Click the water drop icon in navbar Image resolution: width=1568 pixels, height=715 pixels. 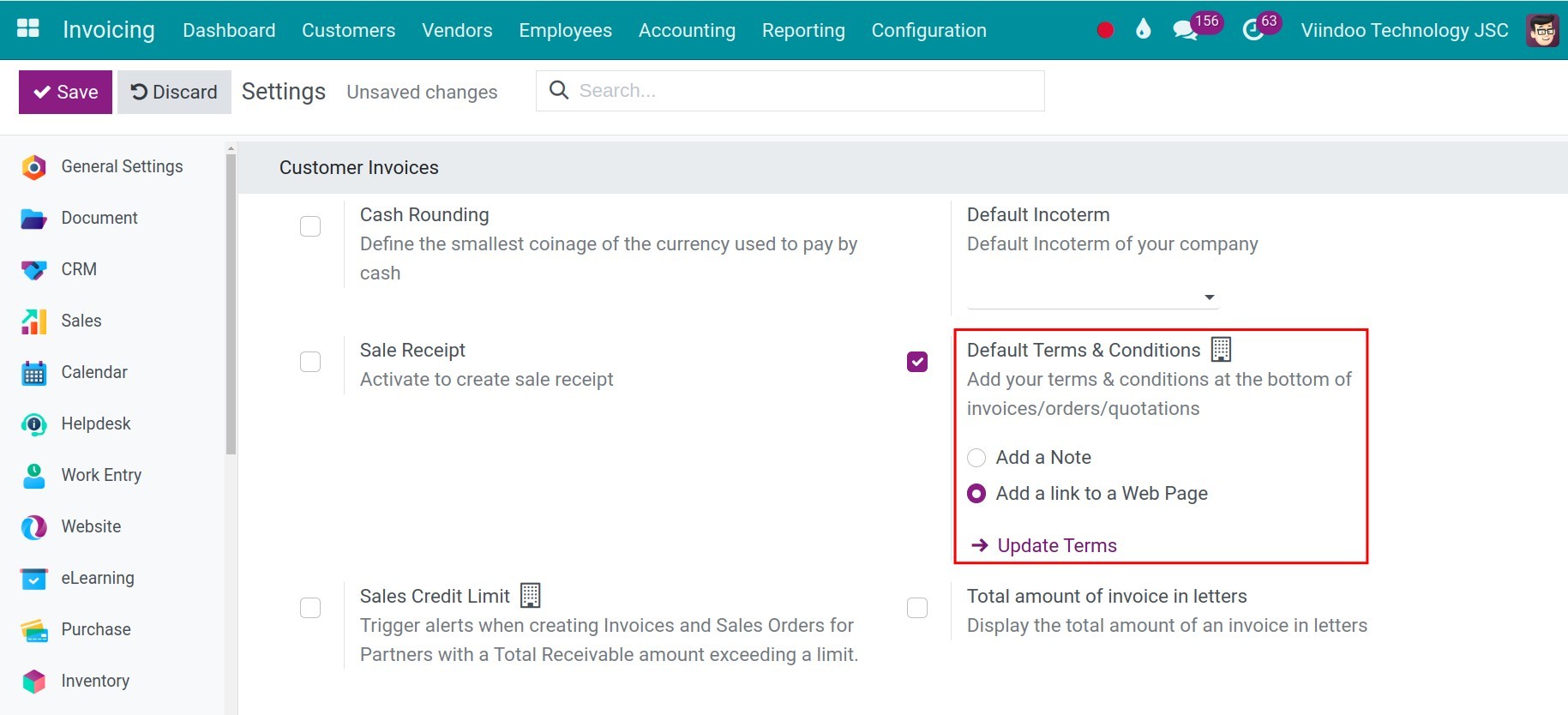coord(1143,30)
